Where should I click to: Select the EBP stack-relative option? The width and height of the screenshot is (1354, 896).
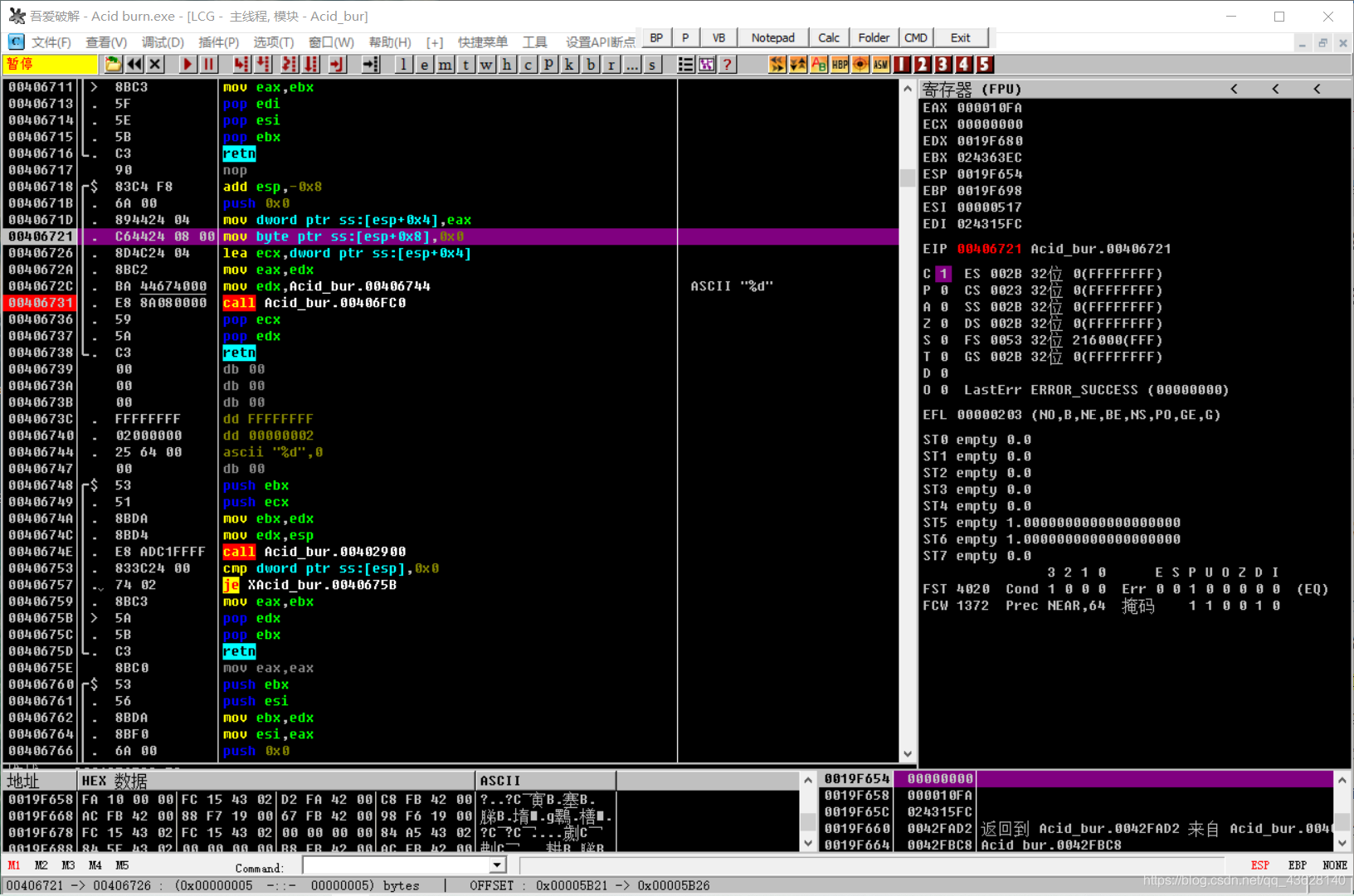(1298, 865)
